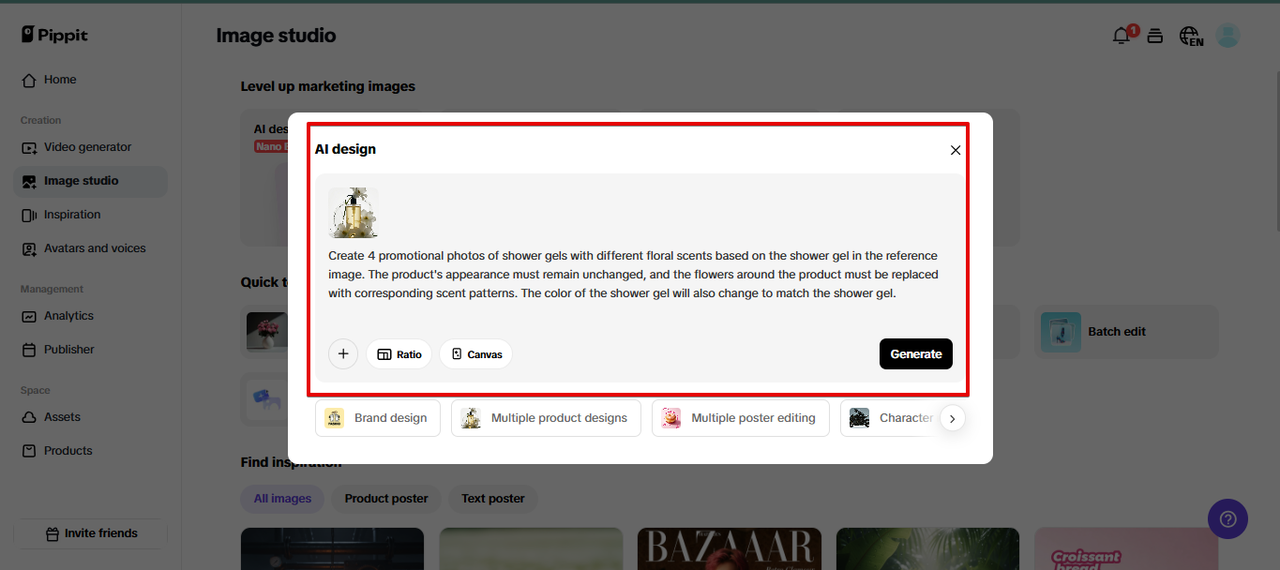
Task: Click the Pippit logo
Action: pyautogui.click(x=55, y=34)
